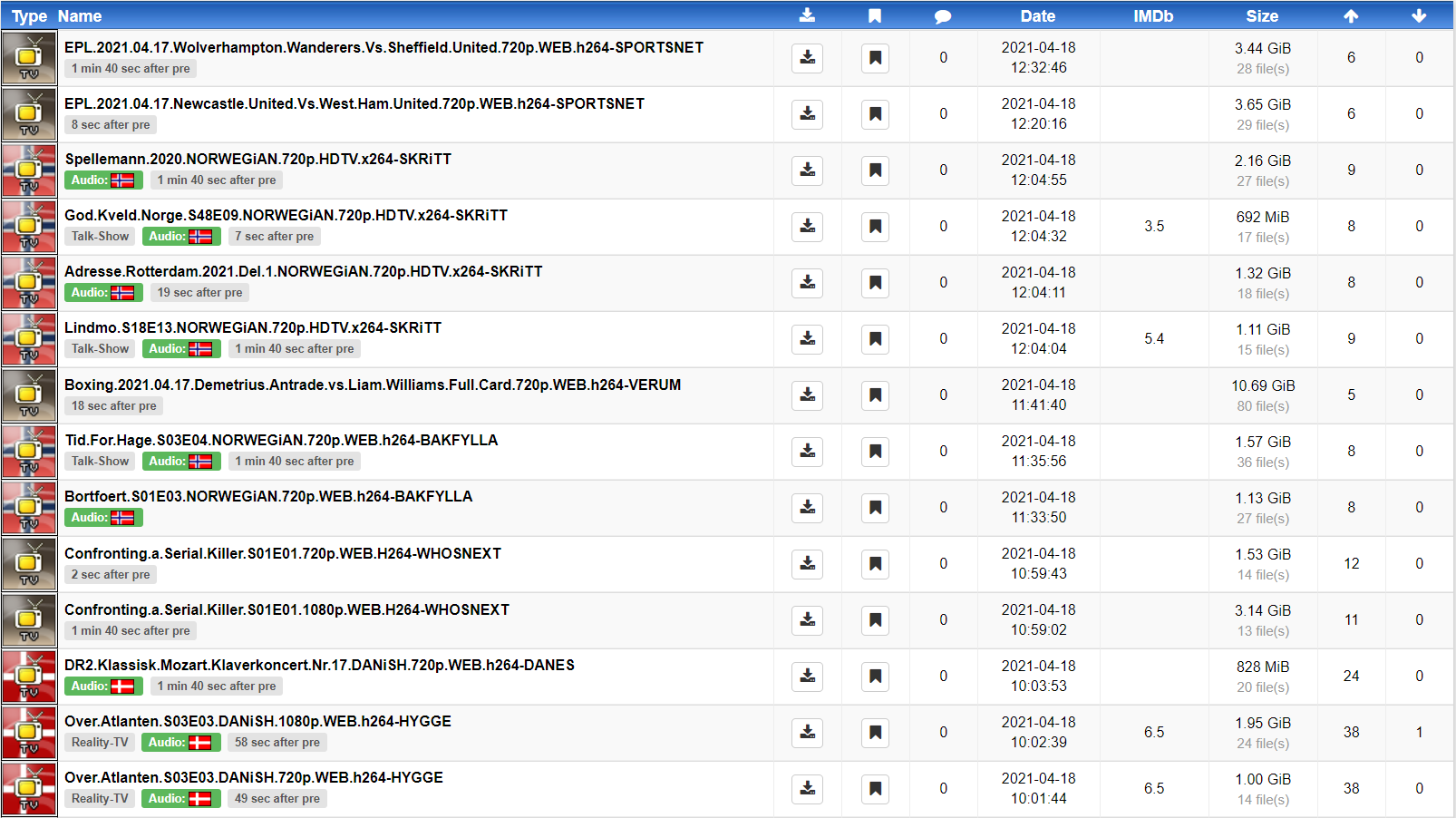
Task: Click the TV category icon for the Boxing row
Action: pos(29,395)
